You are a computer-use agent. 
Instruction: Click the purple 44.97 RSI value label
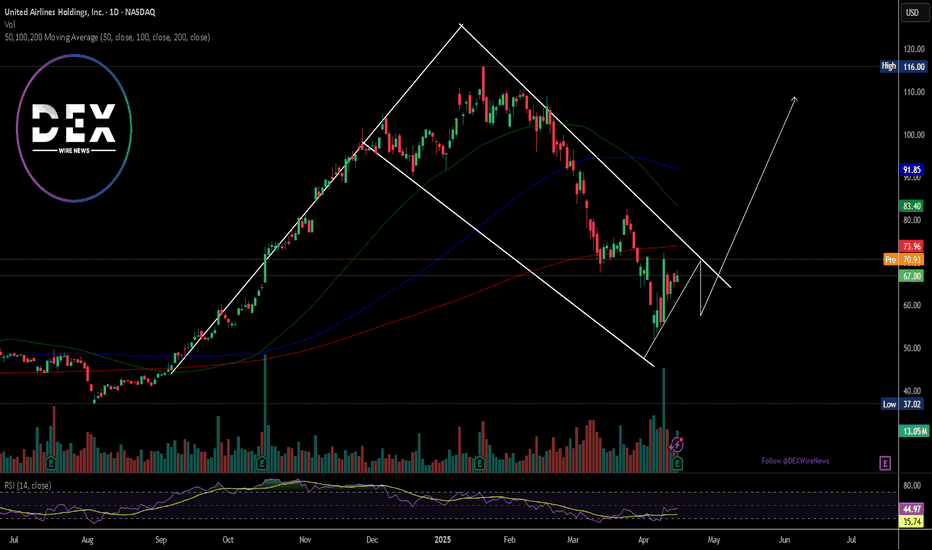tap(912, 510)
